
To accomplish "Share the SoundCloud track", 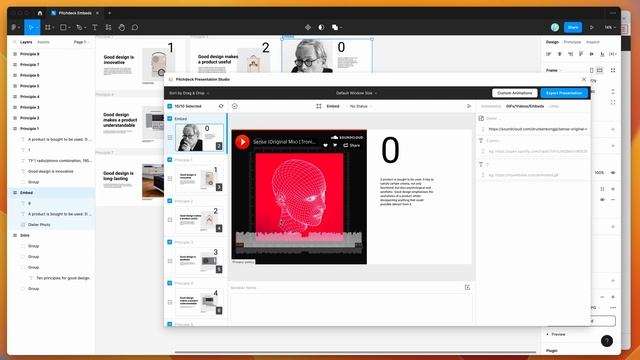I will click(x=351, y=145).
